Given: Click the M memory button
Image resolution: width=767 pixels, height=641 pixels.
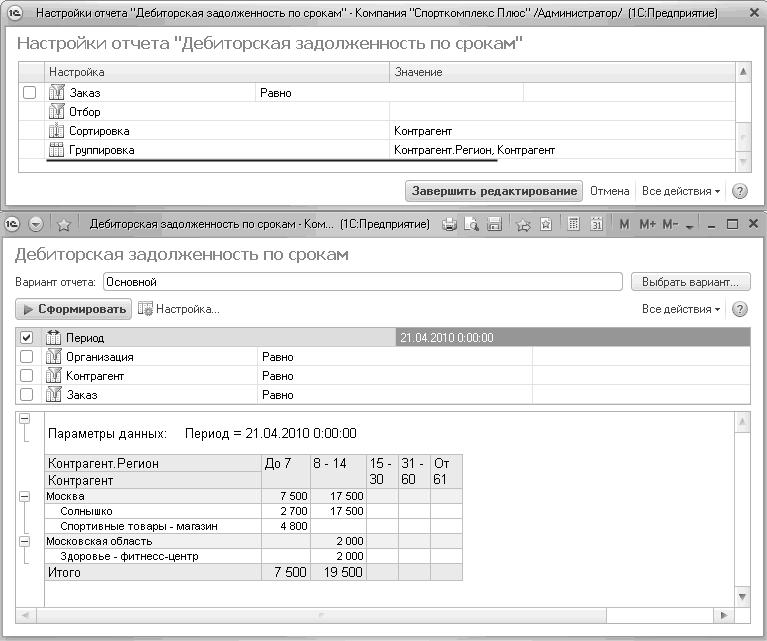Looking at the screenshot, I should (x=624, y=225).
